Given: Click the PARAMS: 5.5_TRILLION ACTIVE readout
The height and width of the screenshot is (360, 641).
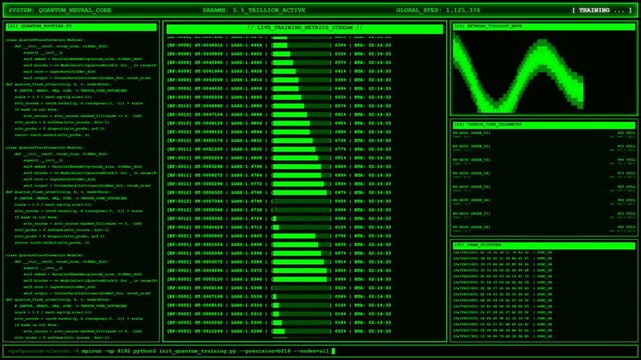Looking at the screenshot, I should 254,10.
